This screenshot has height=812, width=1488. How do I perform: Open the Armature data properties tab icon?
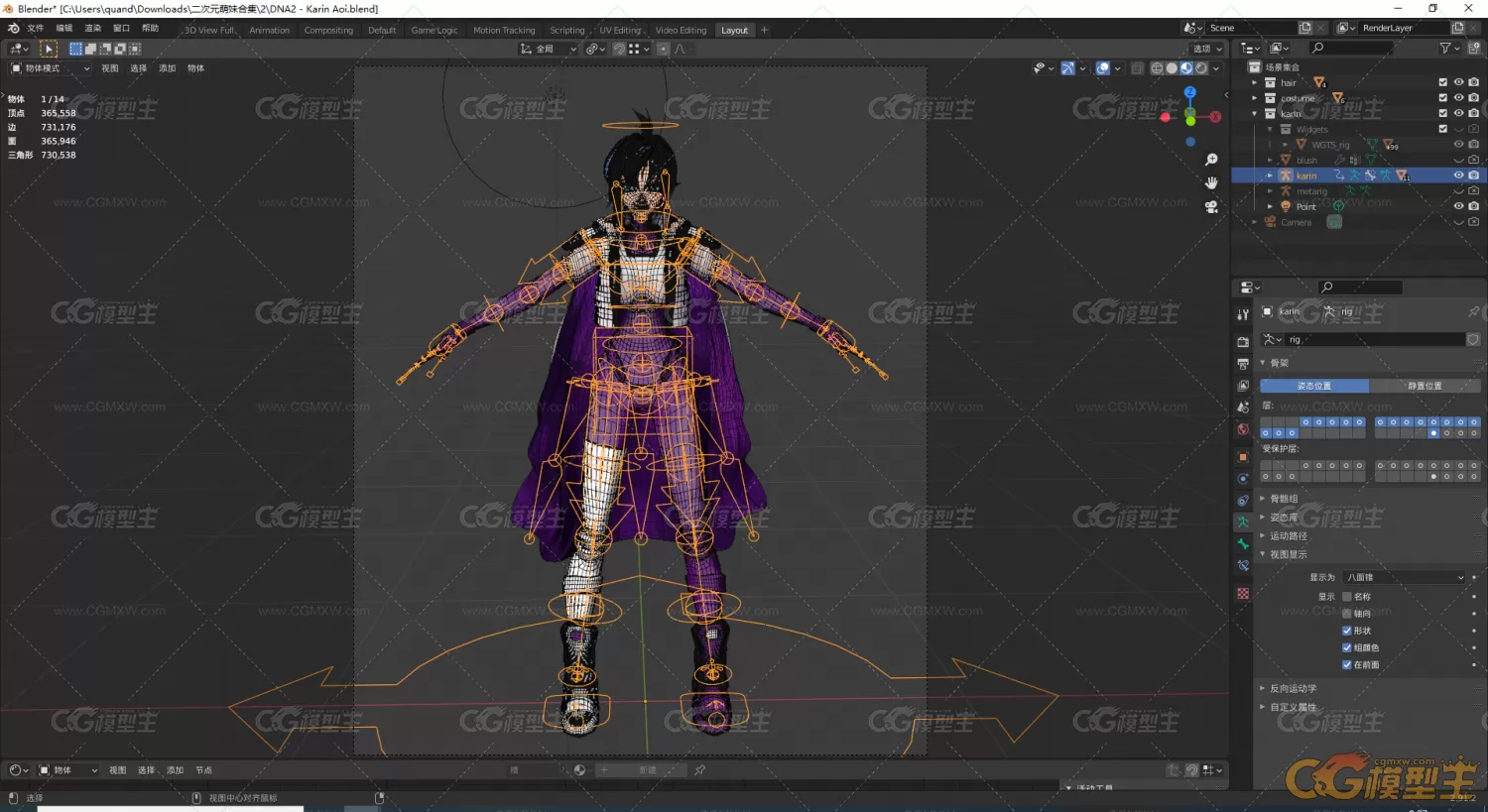tap(1243, 522)
